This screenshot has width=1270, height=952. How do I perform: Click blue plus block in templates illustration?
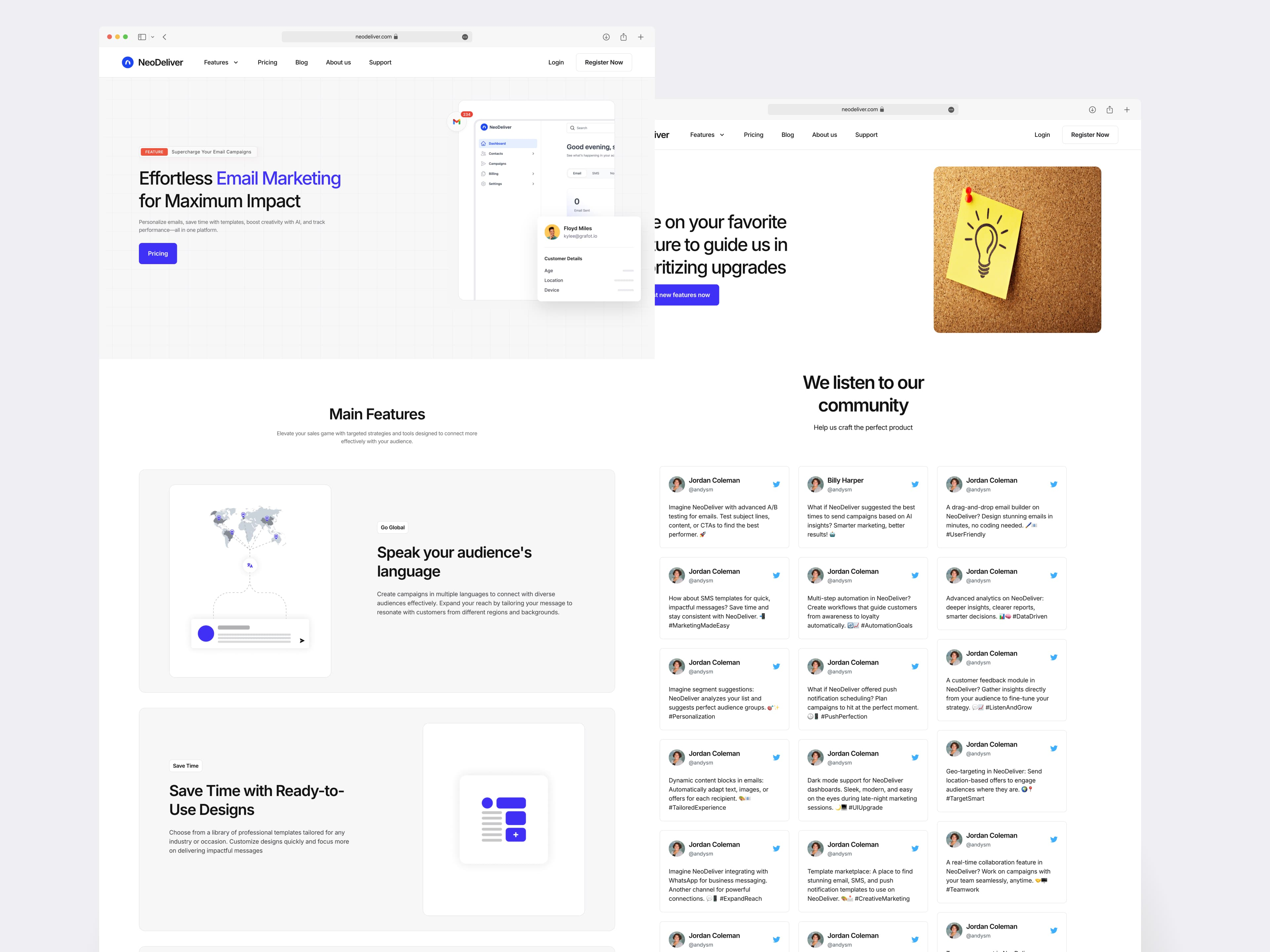(516, 834)
